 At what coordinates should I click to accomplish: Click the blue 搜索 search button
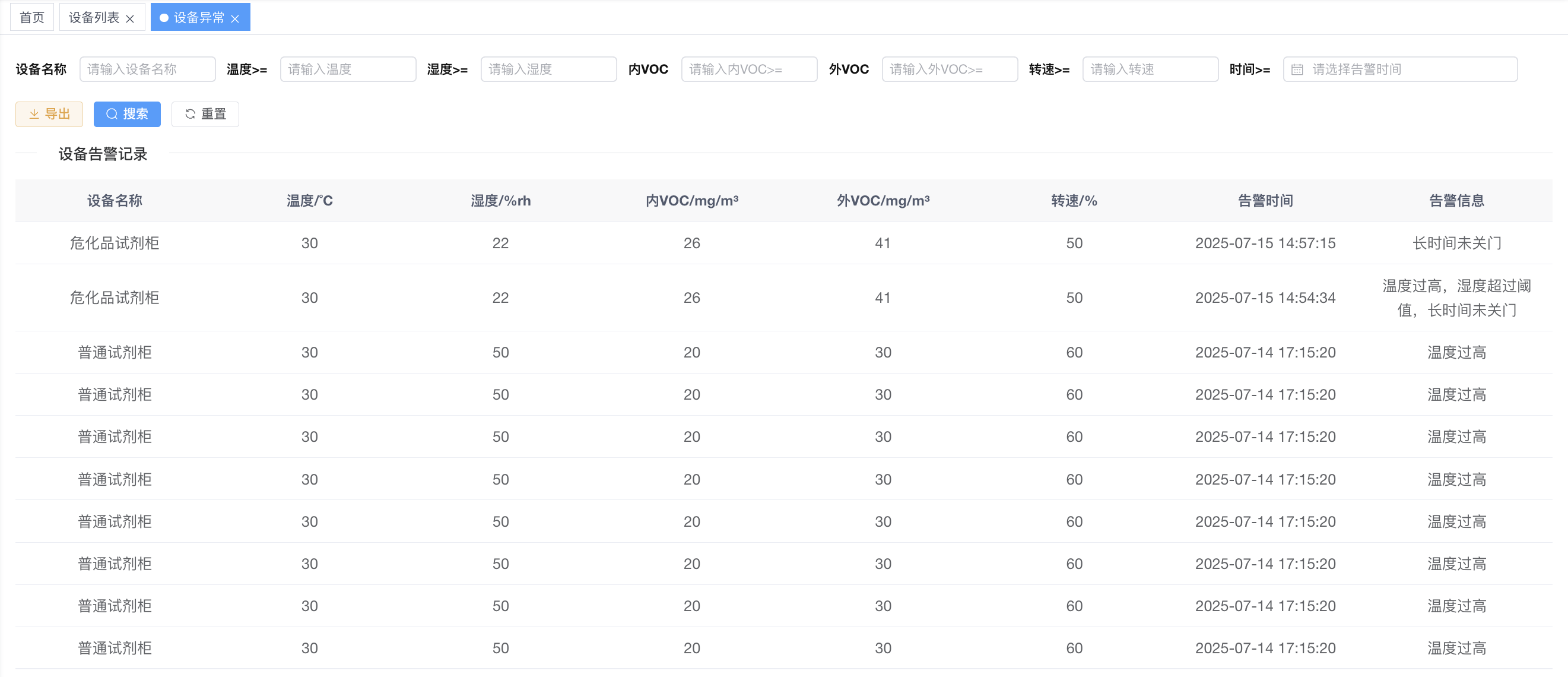click(127, 114)
